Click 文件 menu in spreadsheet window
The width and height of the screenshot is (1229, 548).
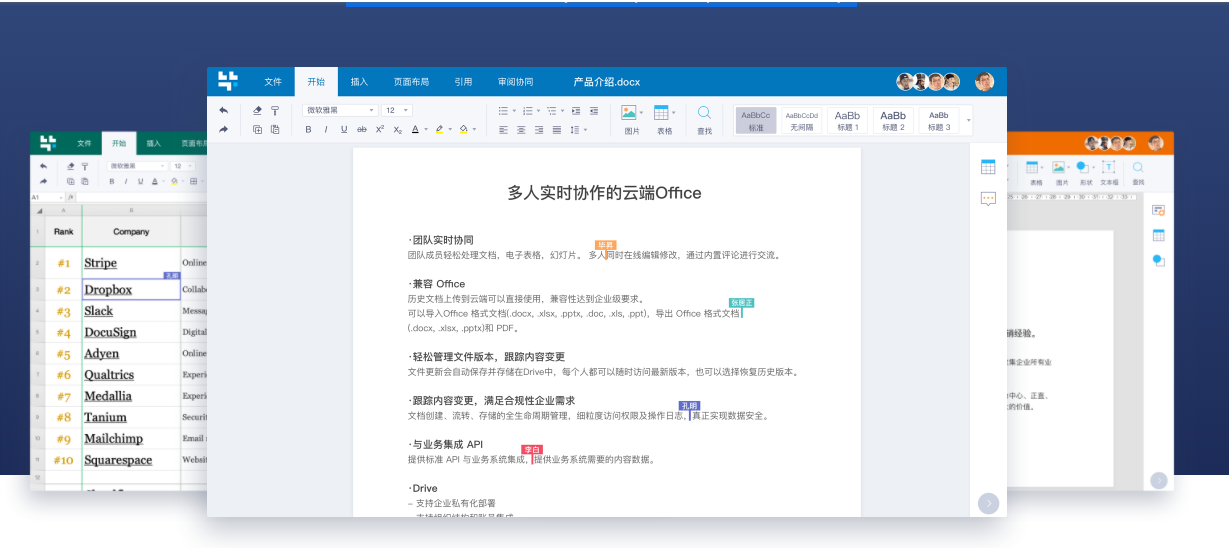pos(84,143)
